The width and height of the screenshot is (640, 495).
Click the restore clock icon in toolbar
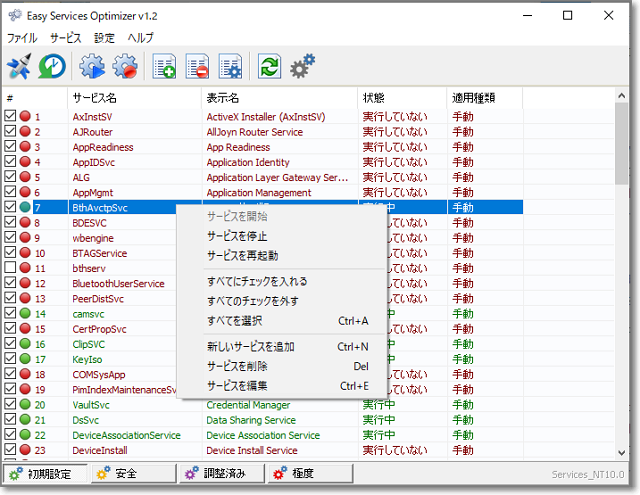pos(51,67)
